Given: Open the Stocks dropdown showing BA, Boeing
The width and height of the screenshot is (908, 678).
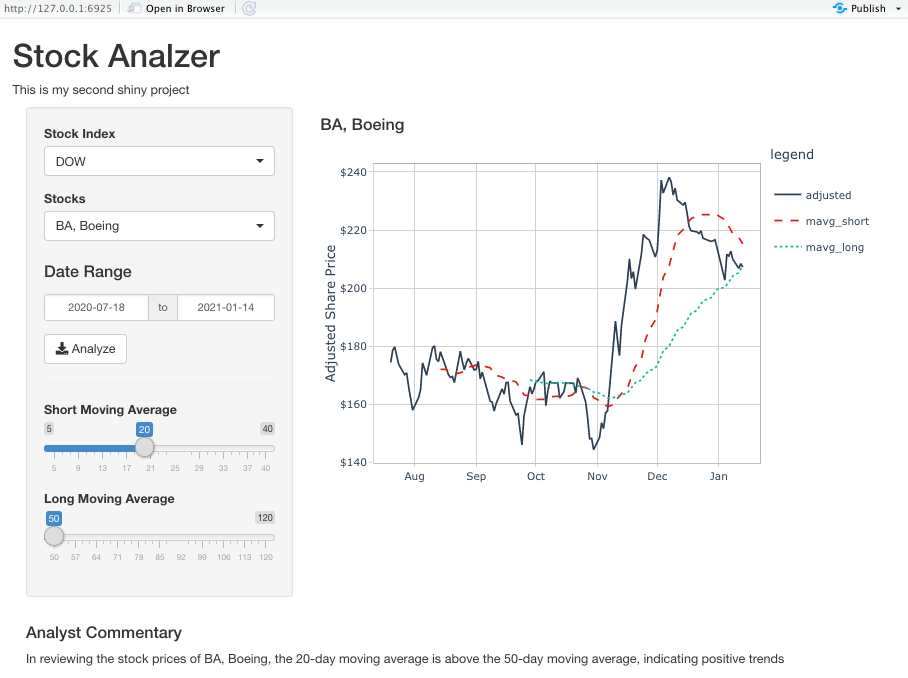Looking at the screenshot, I should [x=159, y=226].
